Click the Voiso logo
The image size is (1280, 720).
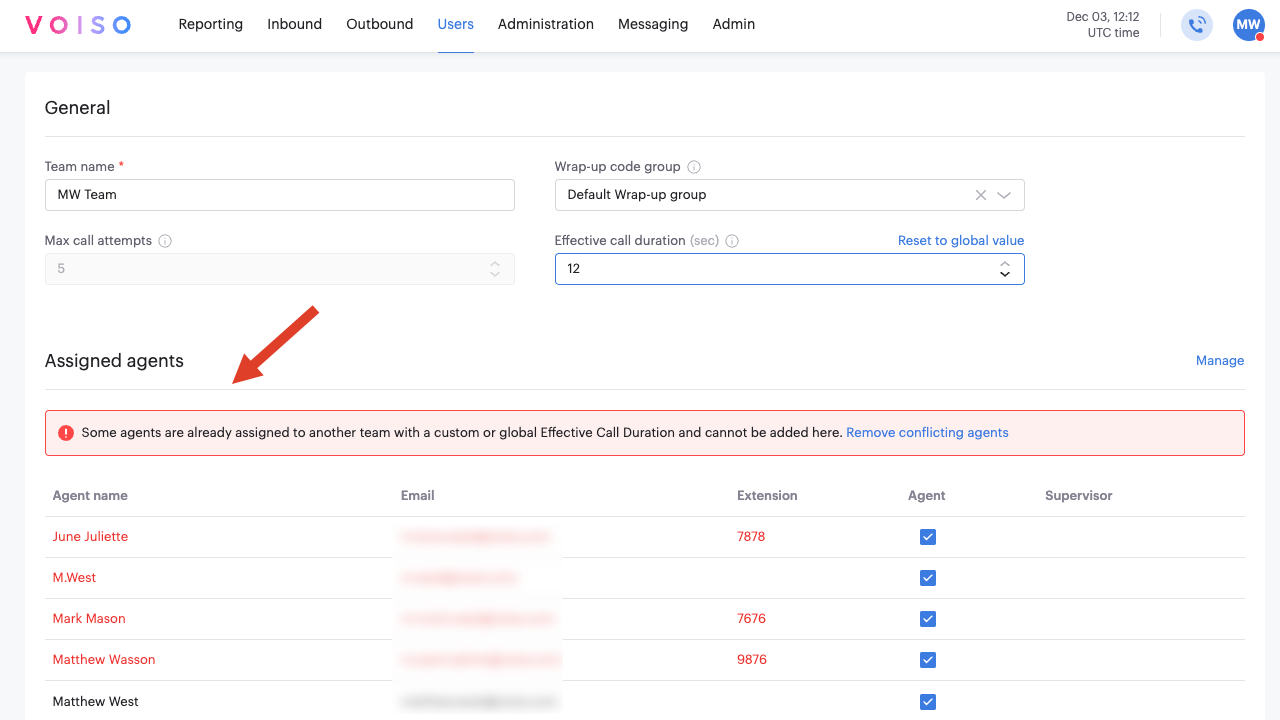click(x=78, y=25)
